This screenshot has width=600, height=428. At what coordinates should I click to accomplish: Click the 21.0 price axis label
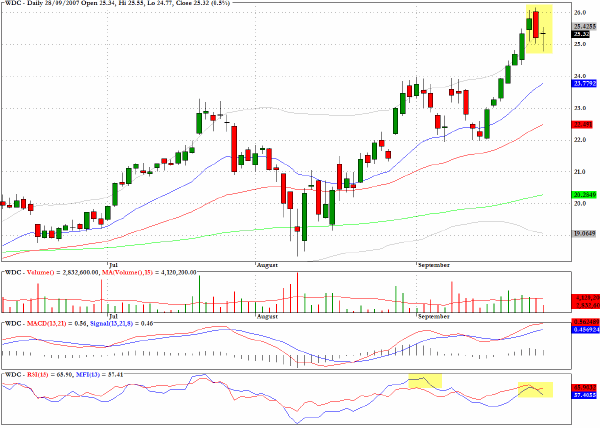[580, 172]
